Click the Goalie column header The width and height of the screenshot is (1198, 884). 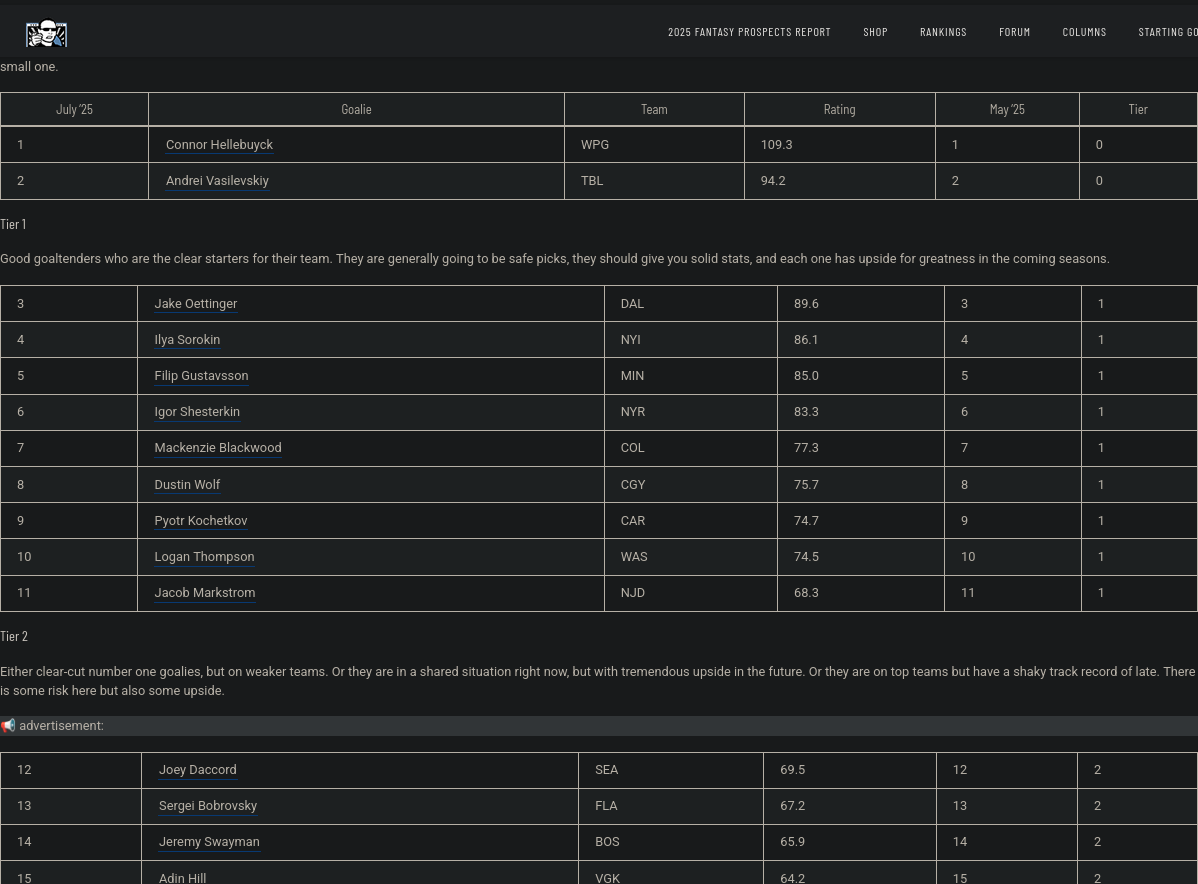coord(356,109)
